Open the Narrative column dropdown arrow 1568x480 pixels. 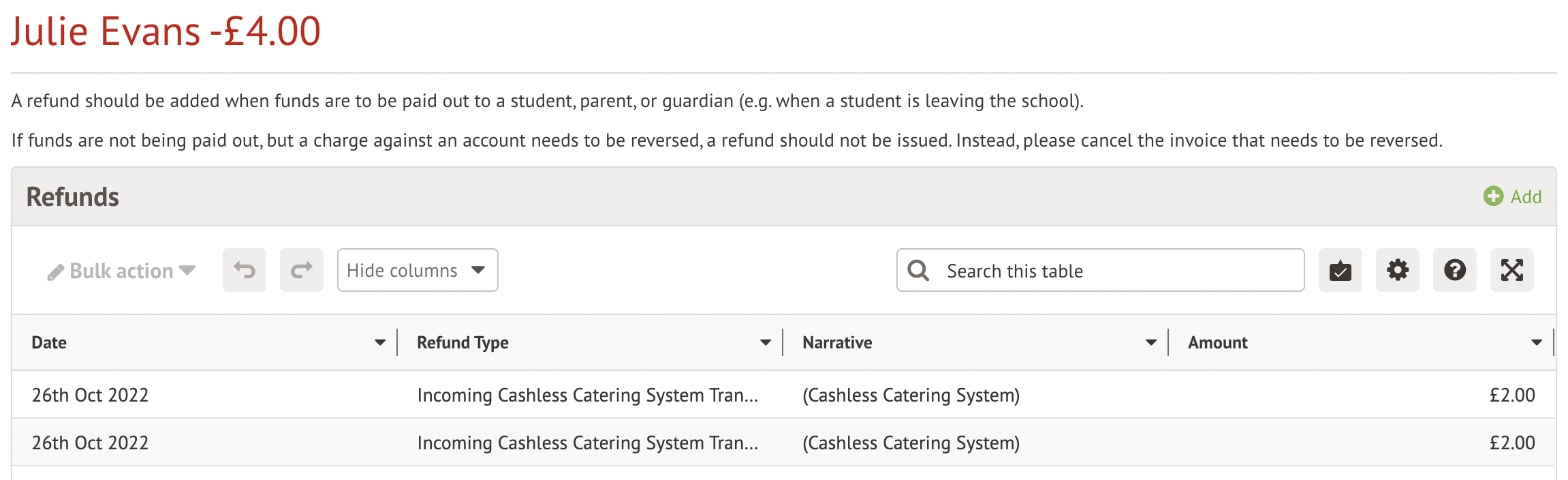(1151, 342)
